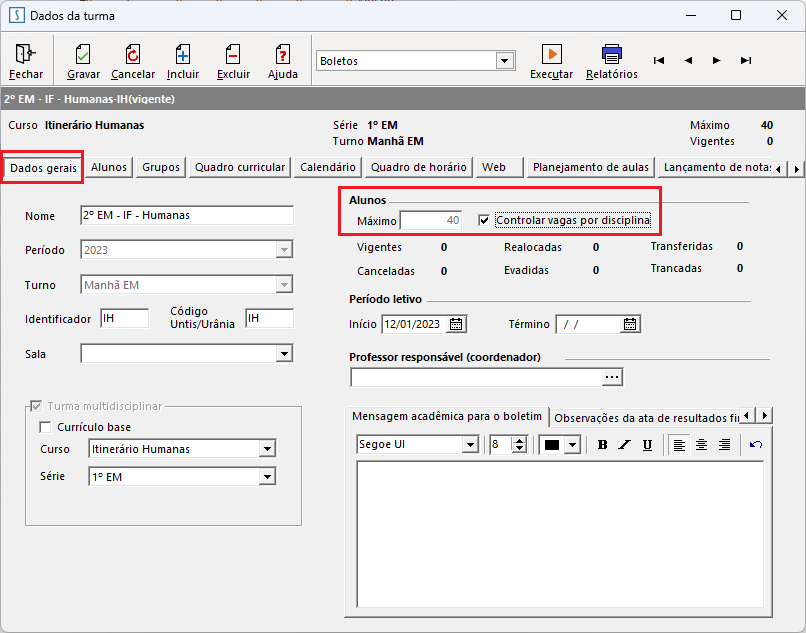
Task: Jump to the last record
Action: coord(746,61)
